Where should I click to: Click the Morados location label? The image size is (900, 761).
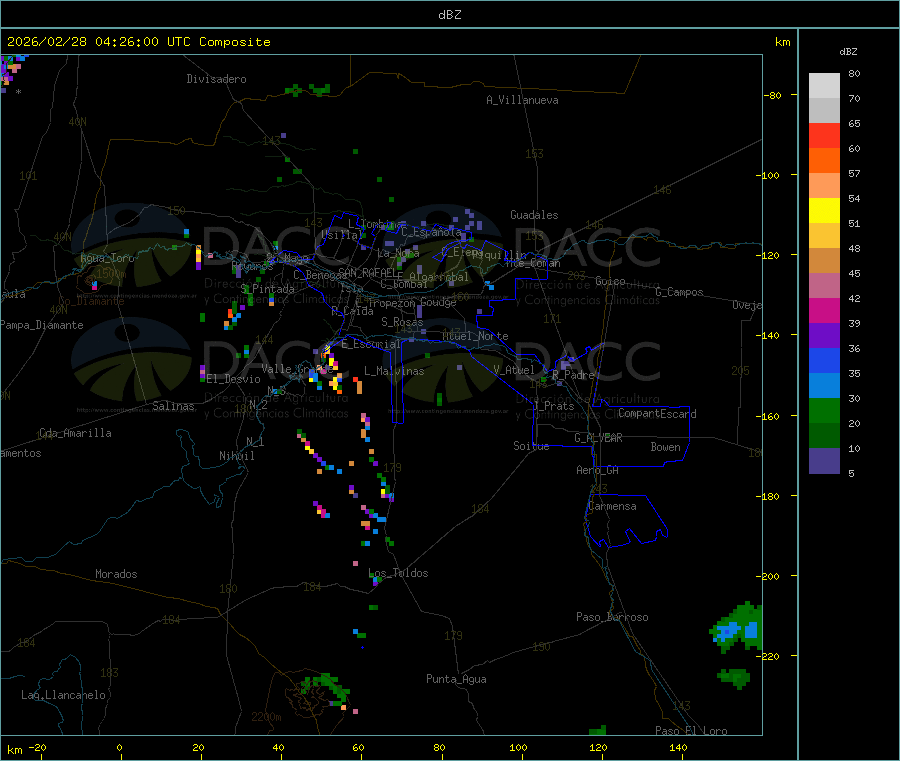116,574
